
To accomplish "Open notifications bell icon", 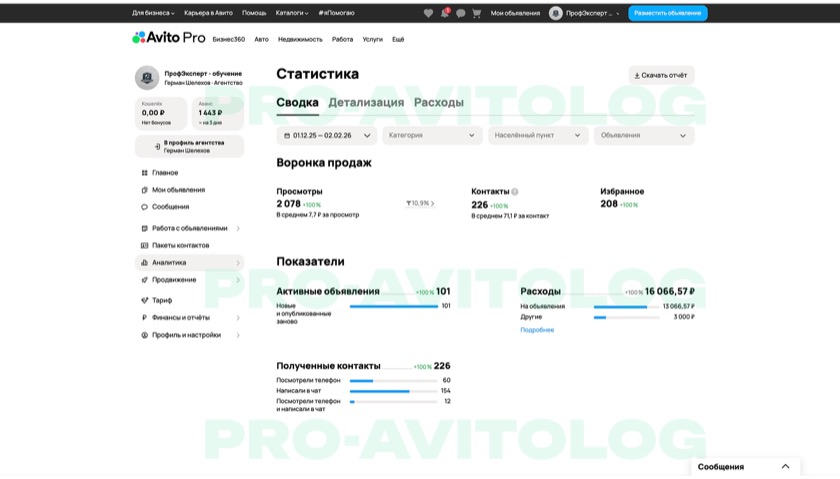I will [445, 13].
